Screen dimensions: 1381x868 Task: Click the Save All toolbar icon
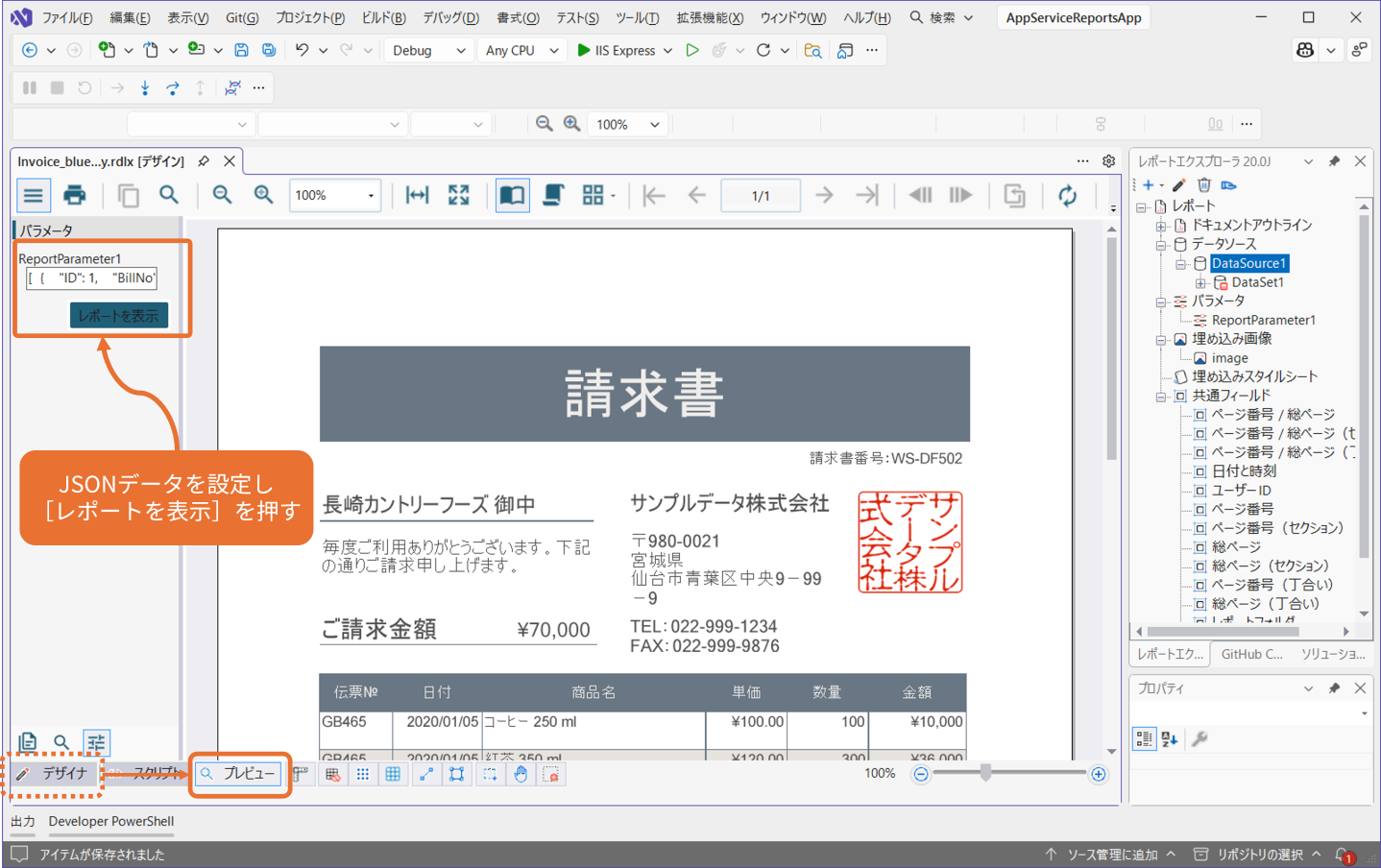(269, 50)
